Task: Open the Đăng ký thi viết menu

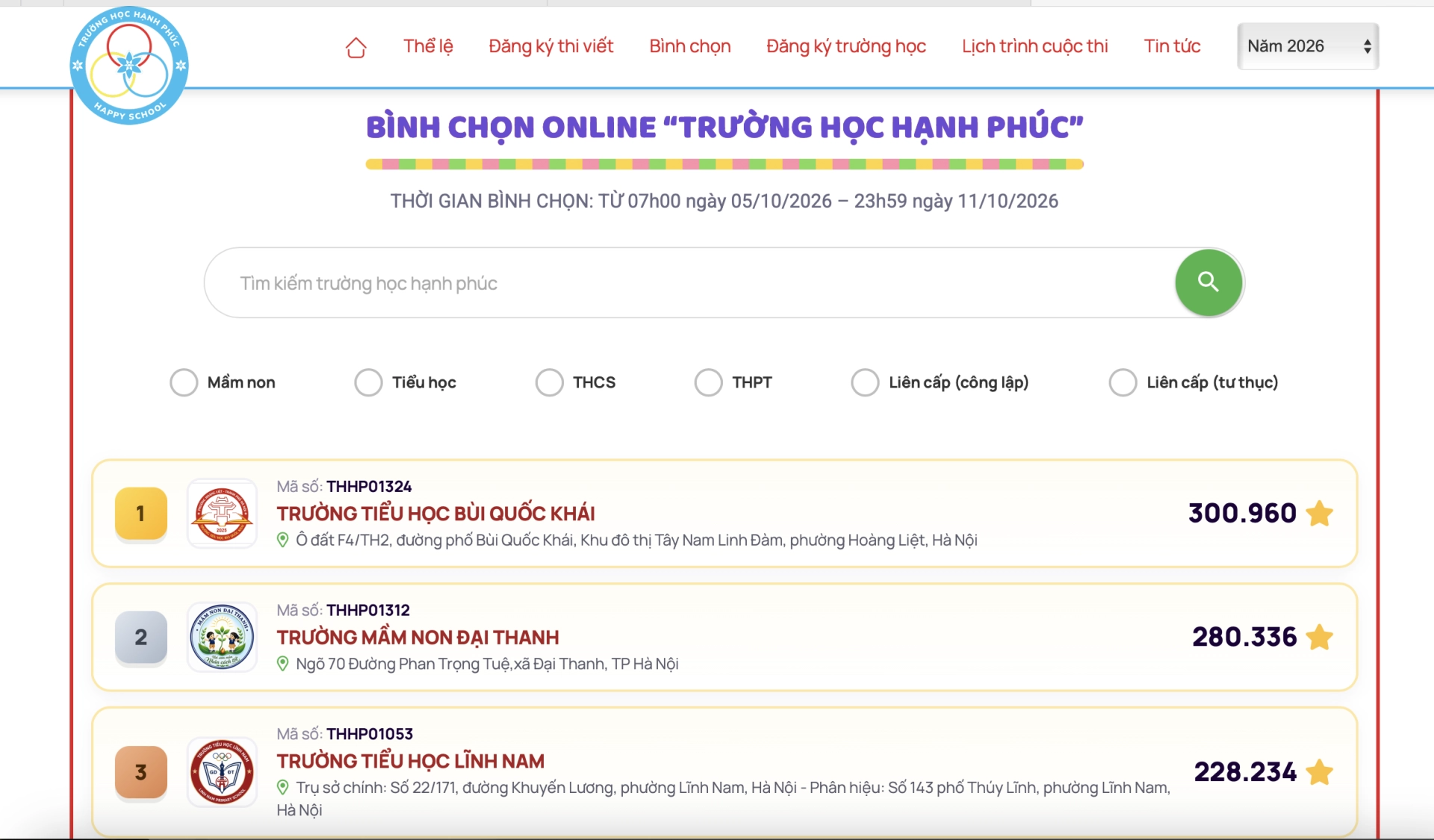Action: (x=550, y=46)
